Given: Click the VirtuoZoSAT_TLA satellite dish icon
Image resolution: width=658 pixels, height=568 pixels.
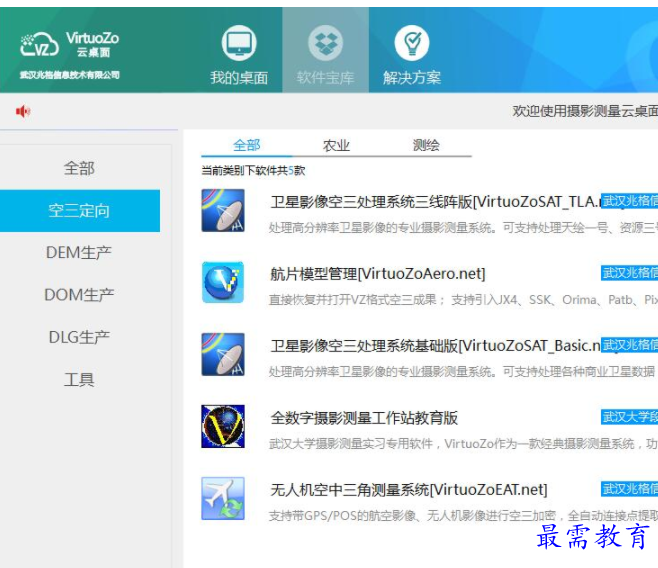Looking at the screenshot, I should pos(223,210).
